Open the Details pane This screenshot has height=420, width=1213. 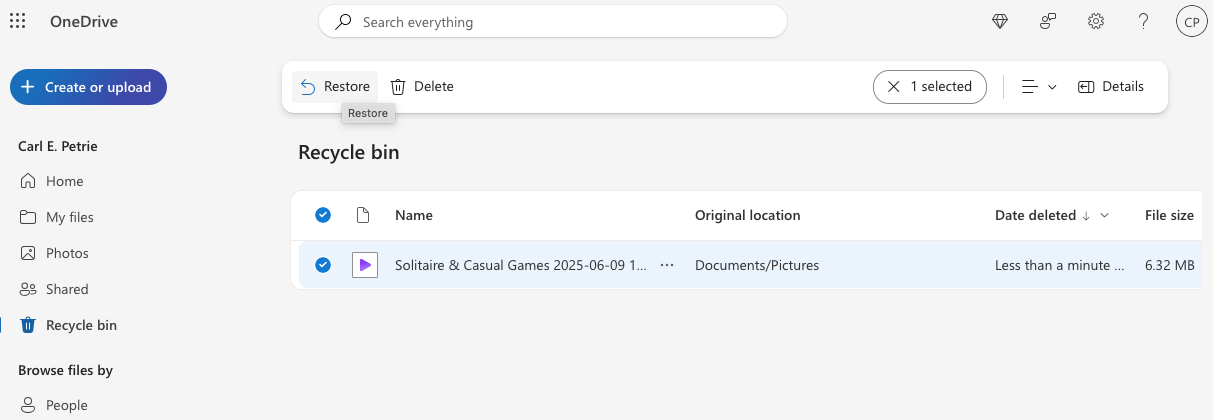[1111, 87]
